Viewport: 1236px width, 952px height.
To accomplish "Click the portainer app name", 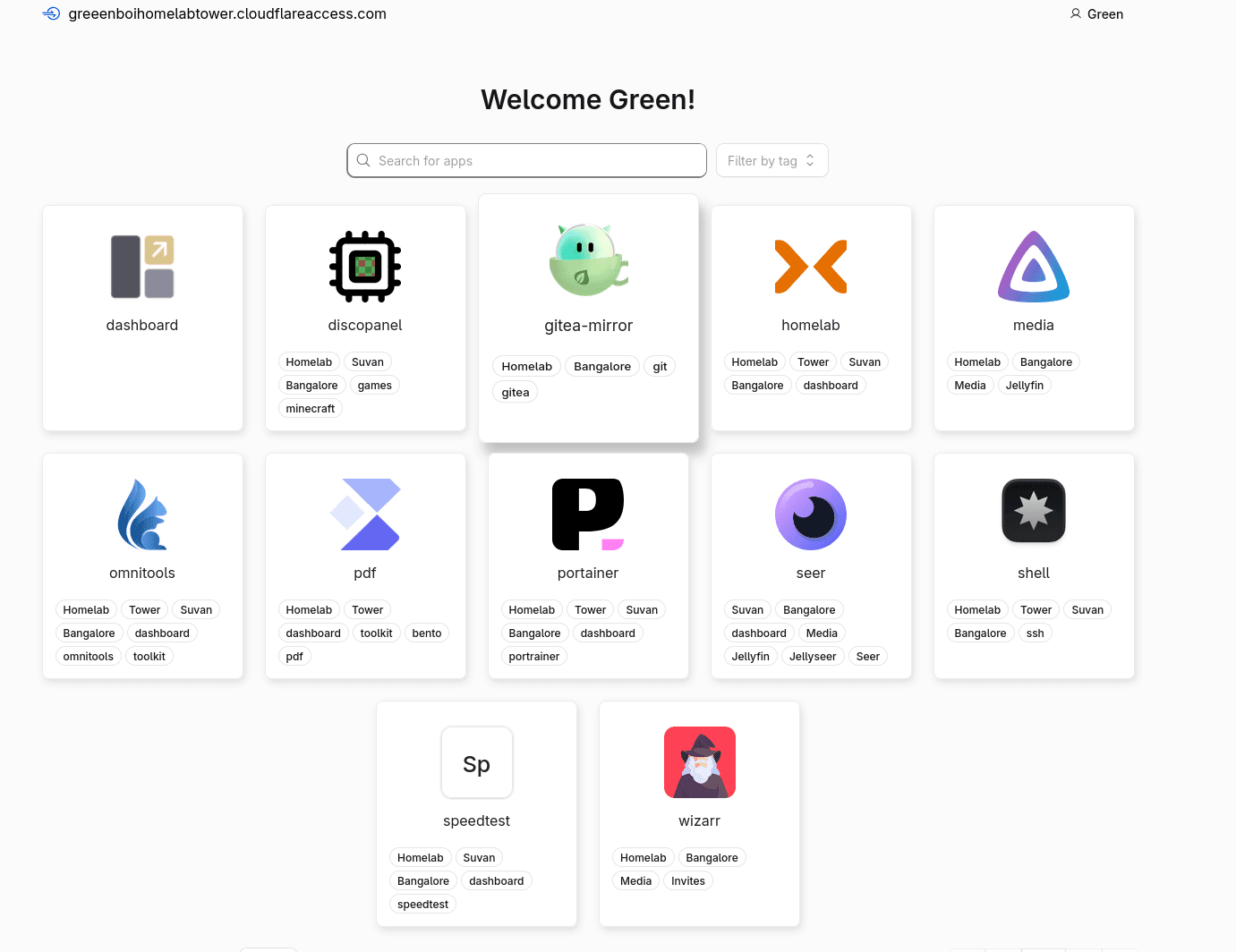I will pyautogui.click(x=588, y=574).
